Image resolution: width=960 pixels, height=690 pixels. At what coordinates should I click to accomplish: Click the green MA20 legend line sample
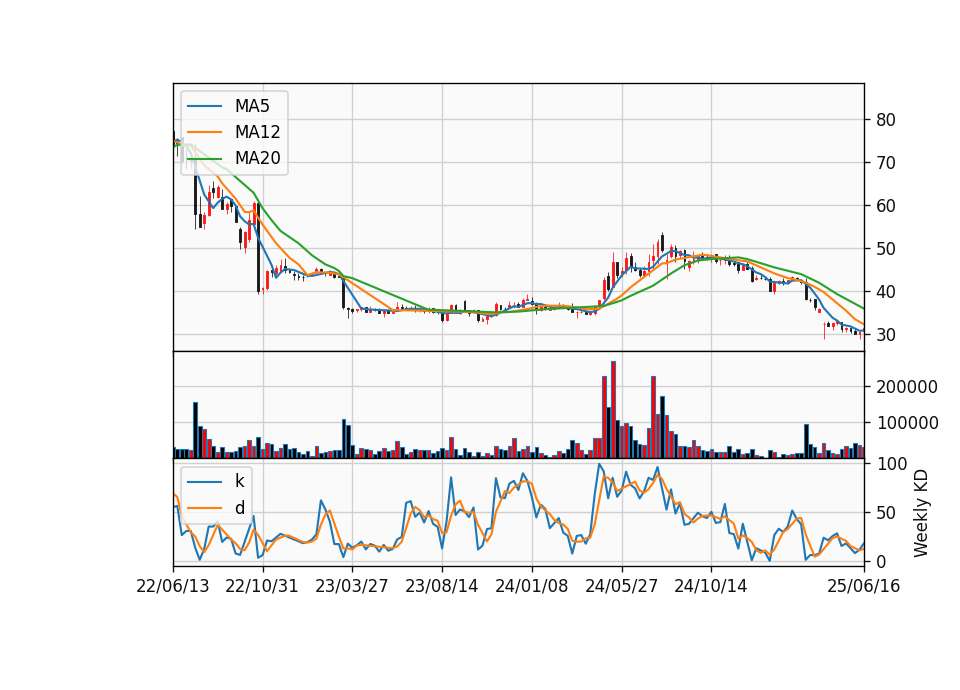tap(204, 158)
